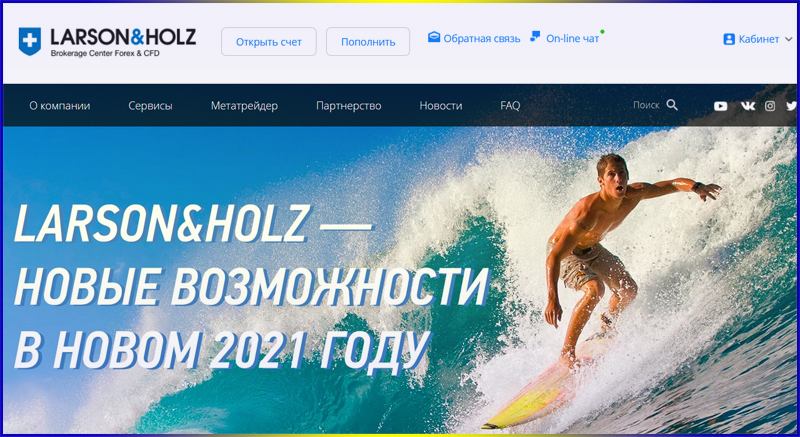This screenshot has height=437, width=800.
Task: Open the Метатрейдер menu item
Action: [244, 106]
